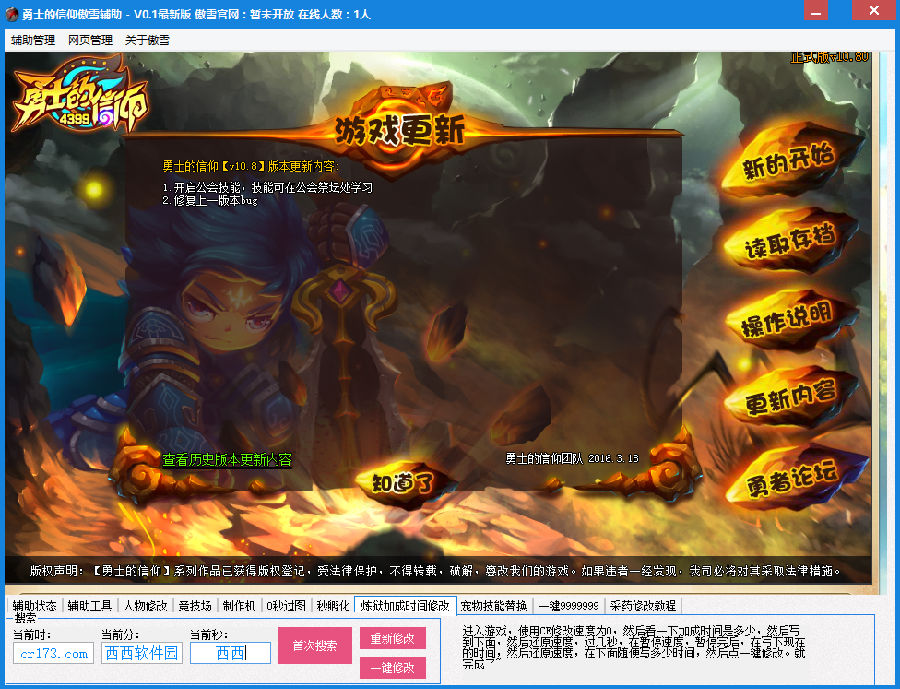Click the app icon in the title bar
Screen dimensions: 900x689
[11, 14]
